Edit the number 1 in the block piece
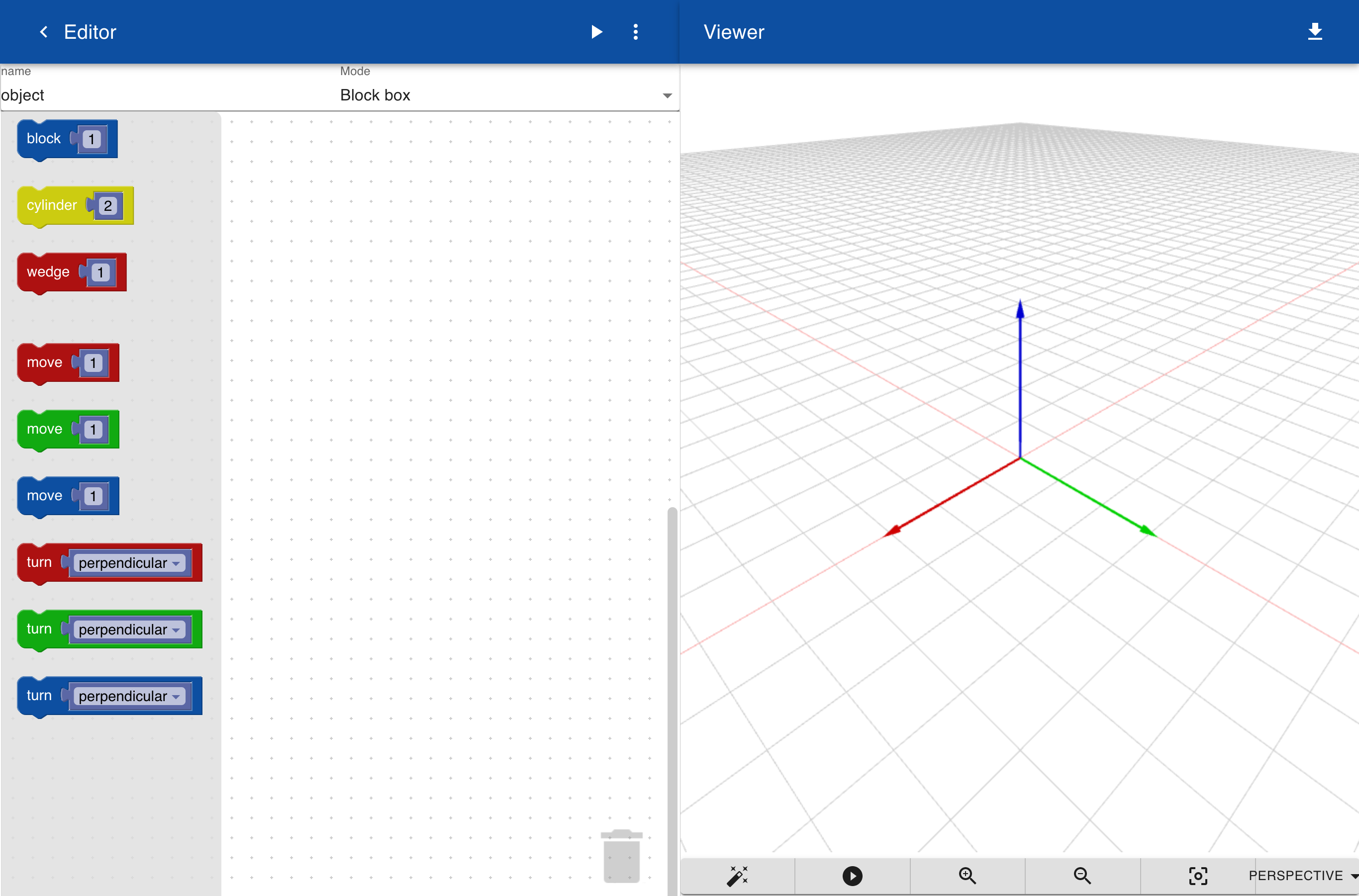 pyautogui.click(x=92, y=139)
